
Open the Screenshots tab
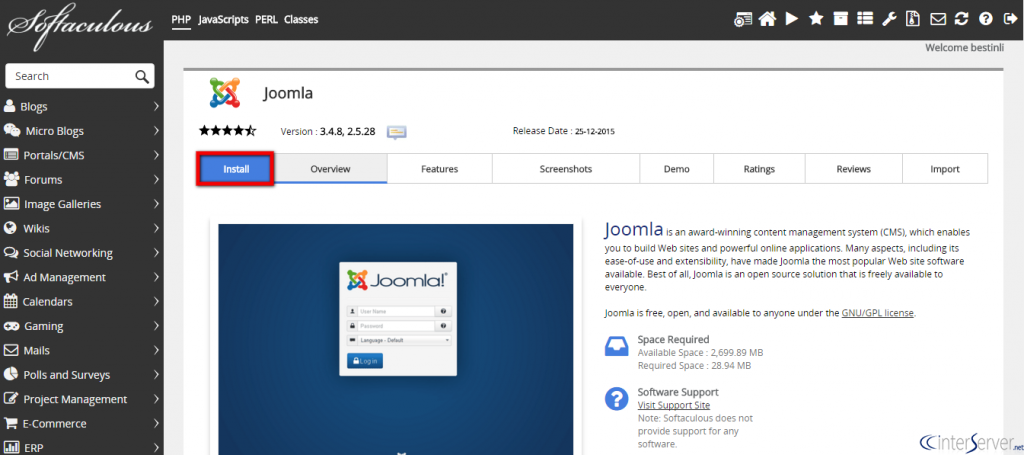566,169
